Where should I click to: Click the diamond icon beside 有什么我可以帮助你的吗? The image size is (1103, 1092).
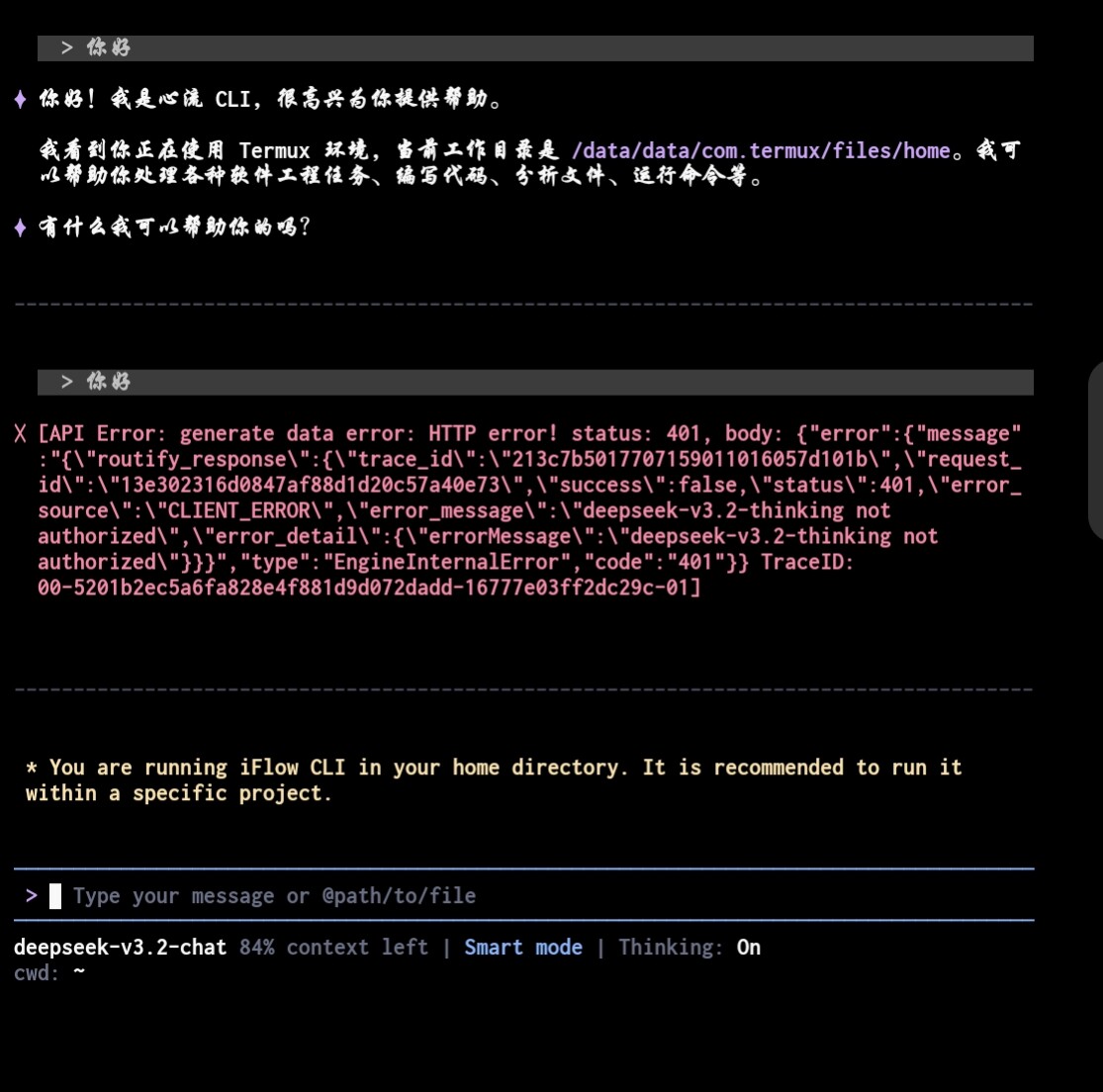tap(21, 227)
